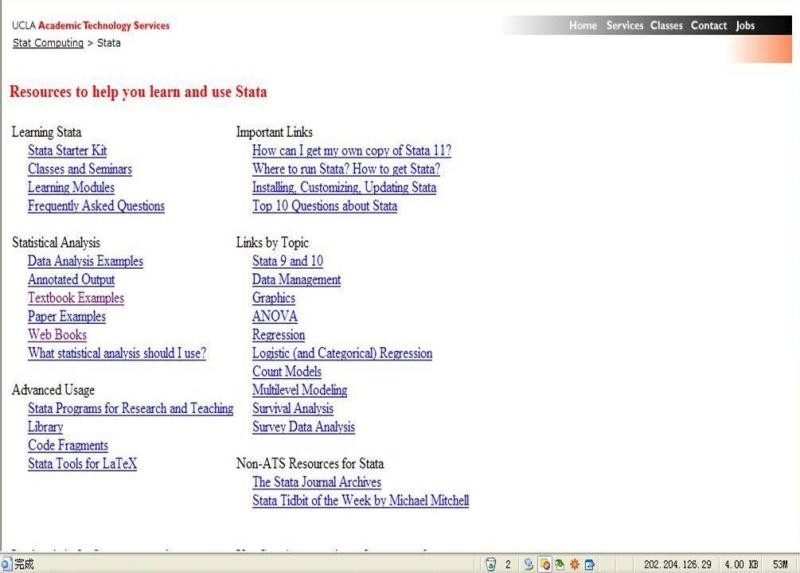Open the Count Models link
This screenshot has width=800, height=573.
pos(287,371)
